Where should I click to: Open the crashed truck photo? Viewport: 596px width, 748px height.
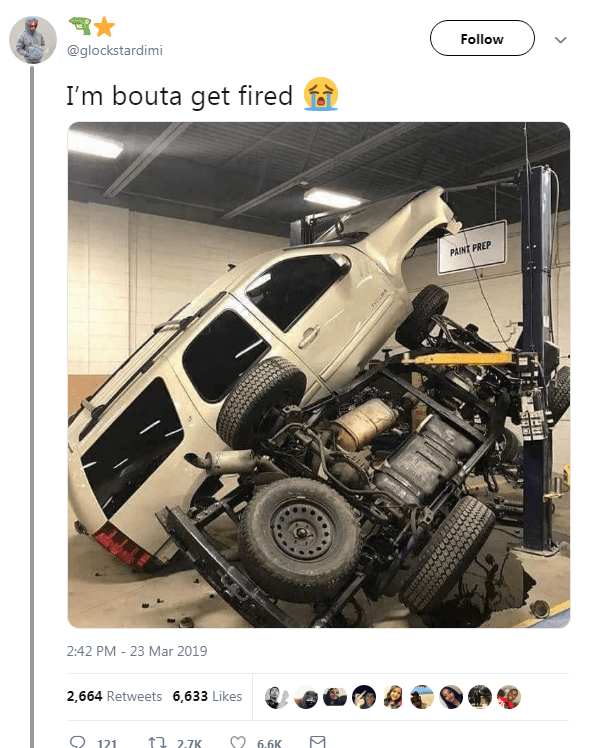(319, 375)
